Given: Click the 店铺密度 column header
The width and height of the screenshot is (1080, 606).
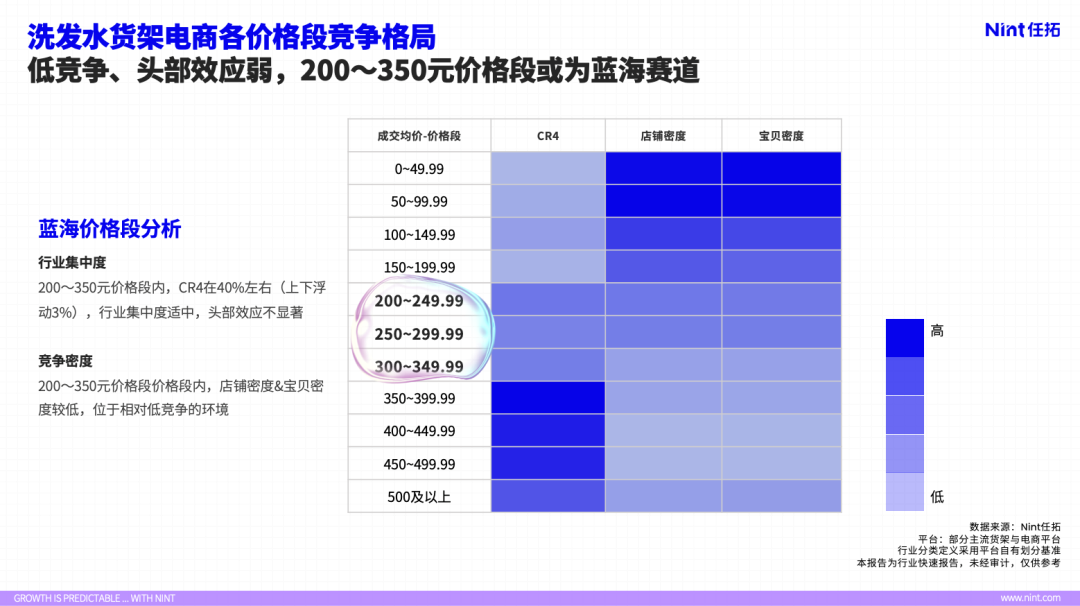Looking at the screenshot, I should [x=663, y=136].
